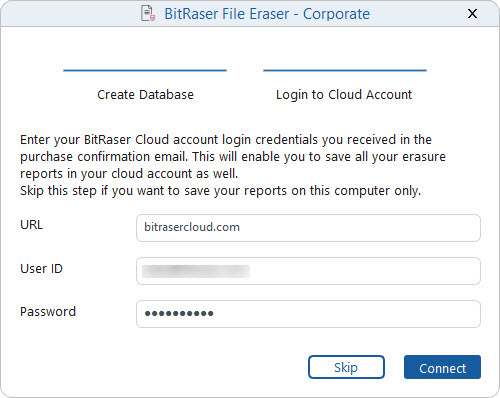
Task: Skip the cloud login step
Action: 346,367
